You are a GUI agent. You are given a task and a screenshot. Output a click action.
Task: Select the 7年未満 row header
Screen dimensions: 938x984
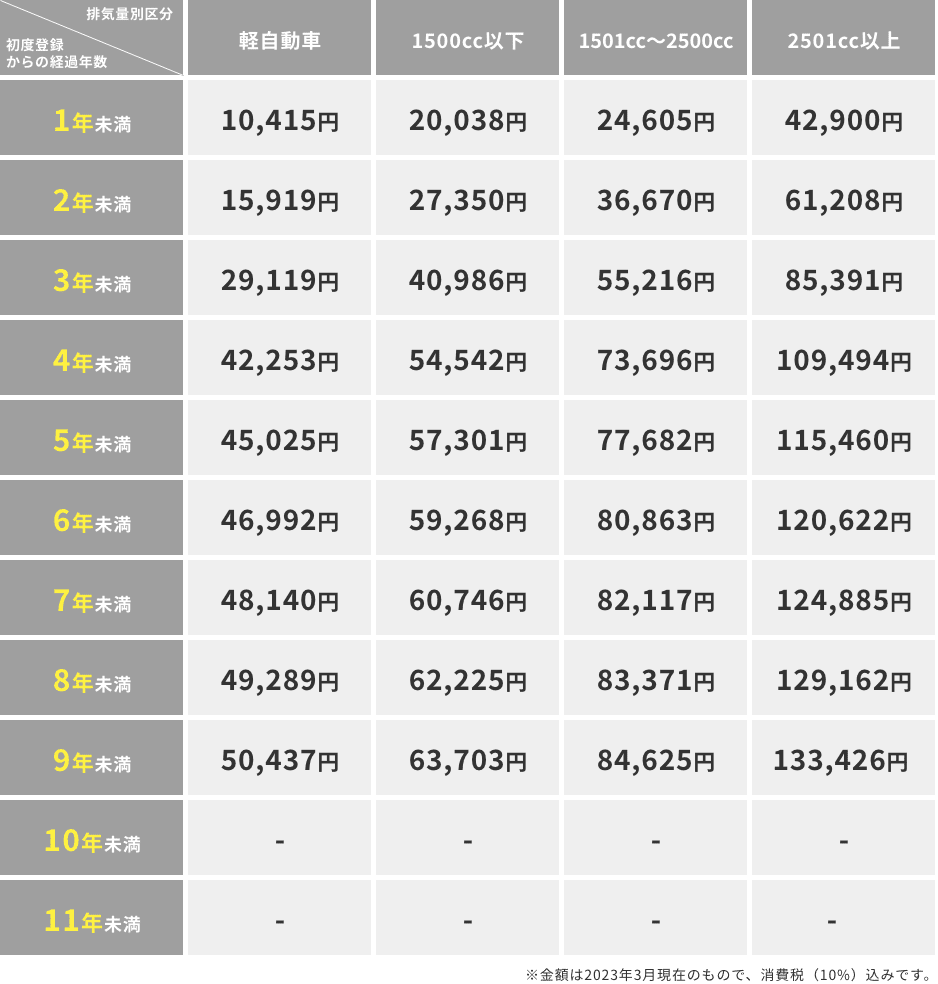(x=92, y=602)
